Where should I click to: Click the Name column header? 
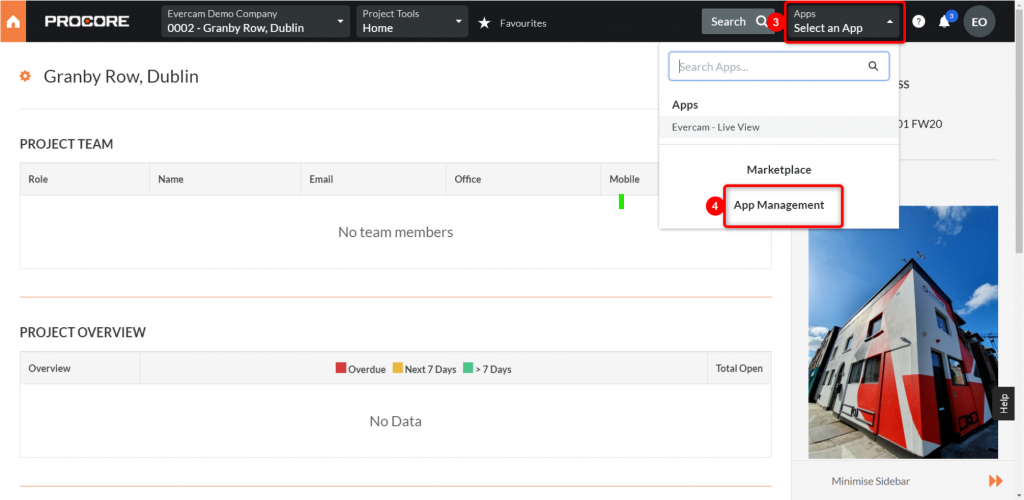pos(225,179)
